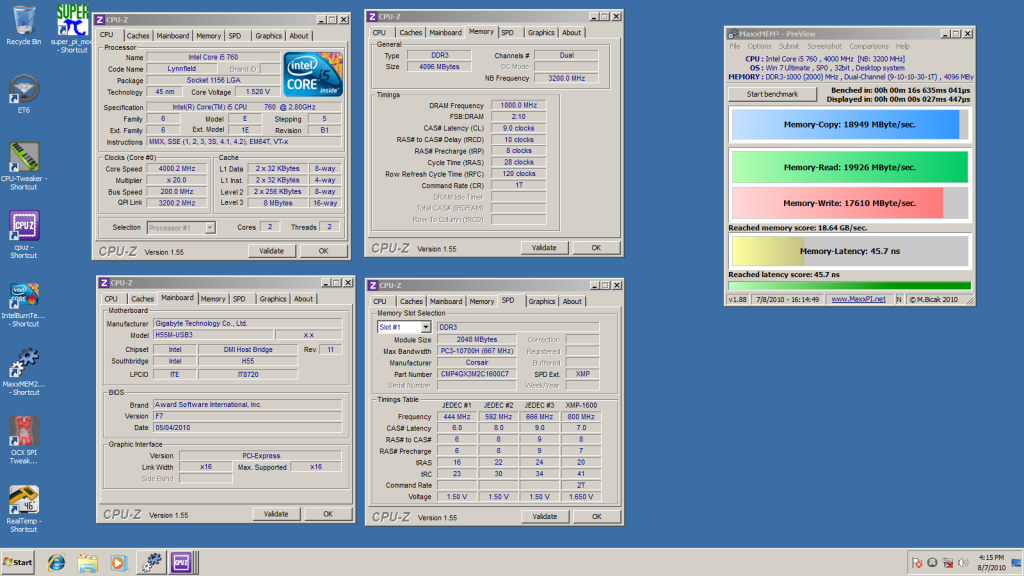Viewport: 1024px width, 576px height.
Task: Open Internet Explorer from the taskbar
Action: 57,562
